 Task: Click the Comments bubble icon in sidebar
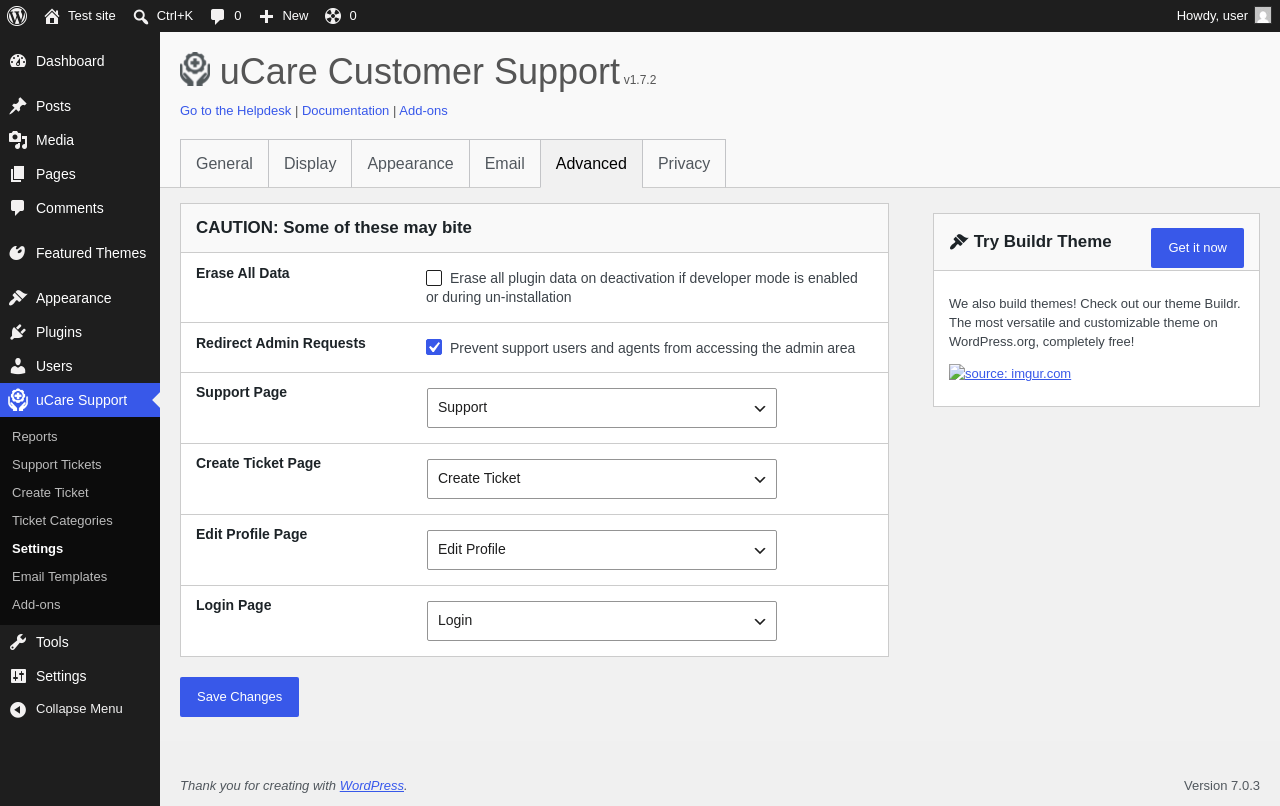pos(18,208)
